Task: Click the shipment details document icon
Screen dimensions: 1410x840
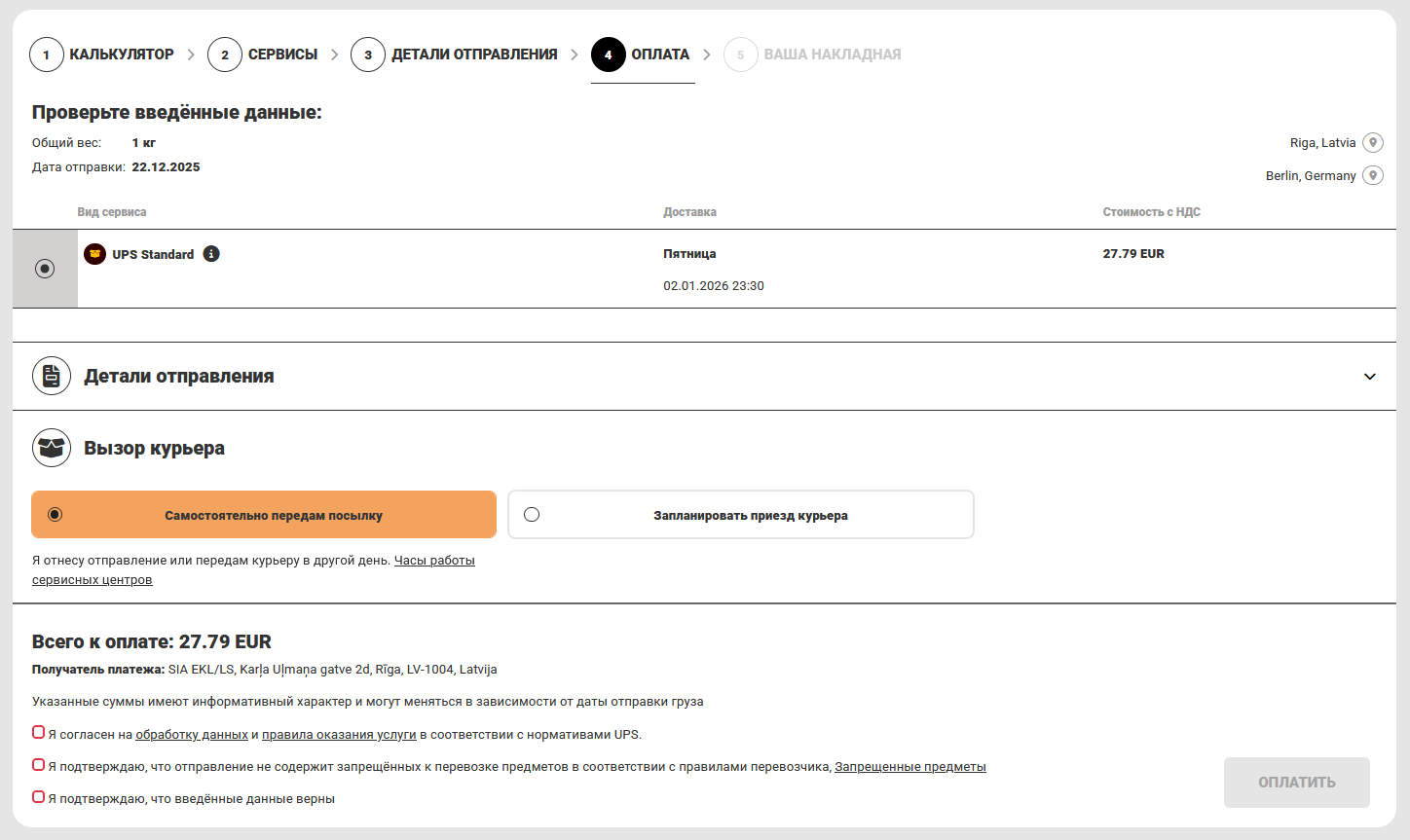Action: coord(52,376)
